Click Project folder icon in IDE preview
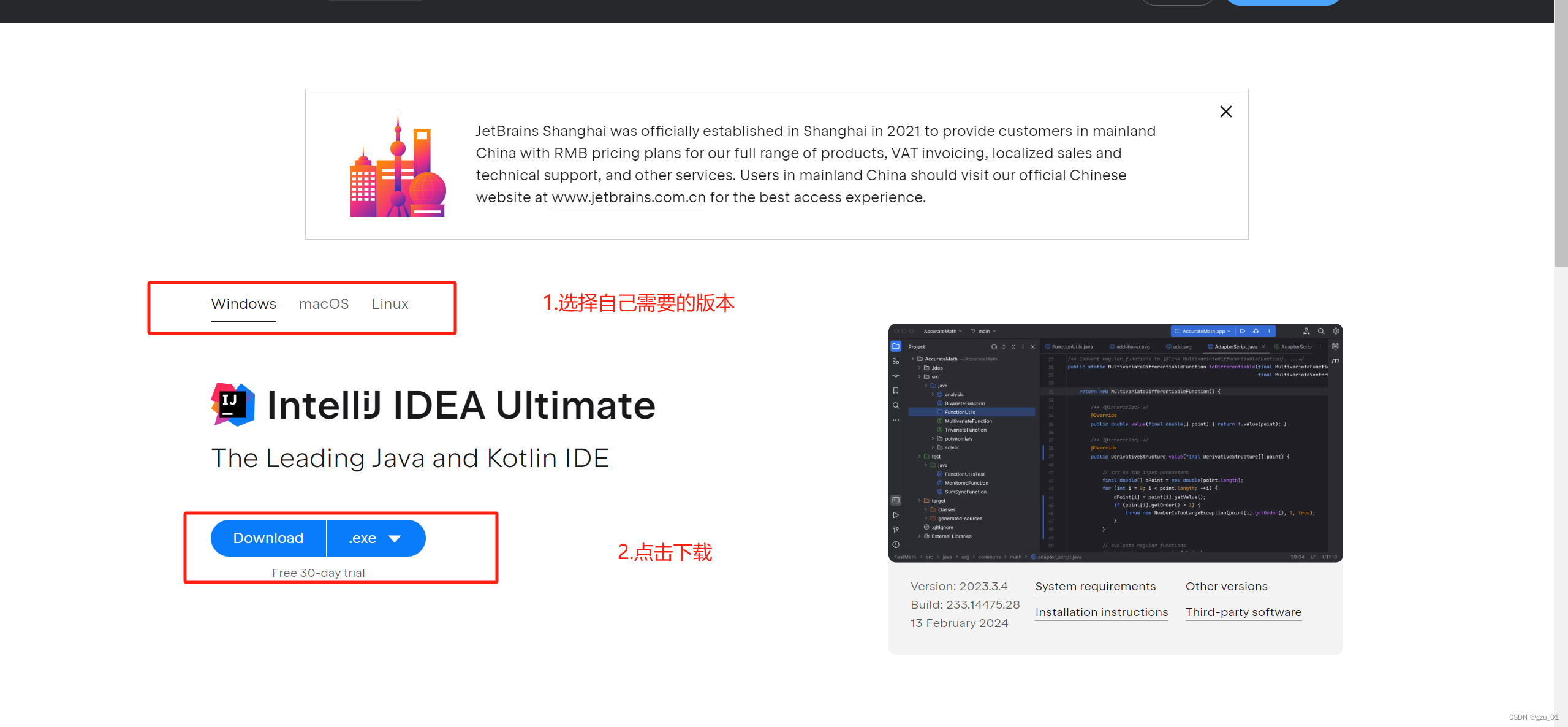 tap(896, 346)
